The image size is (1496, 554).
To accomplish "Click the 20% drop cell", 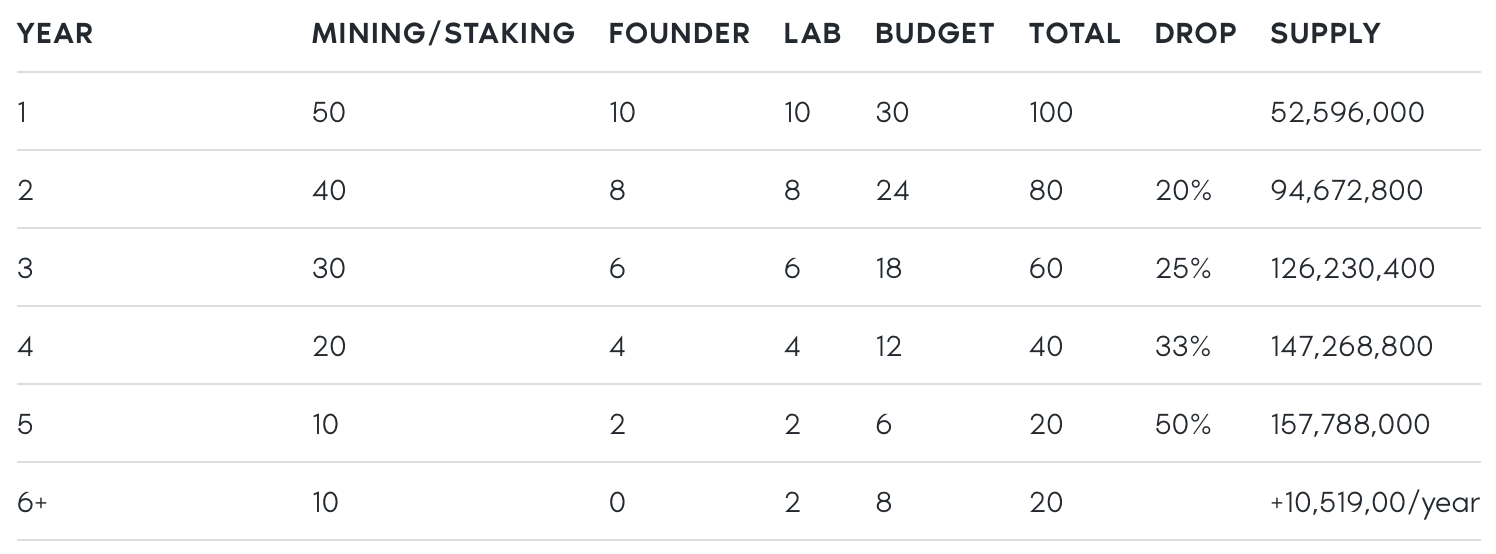I will [1183, 190].
